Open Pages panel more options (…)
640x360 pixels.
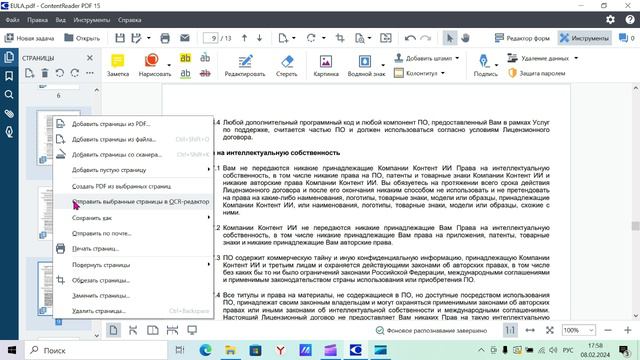point(90,73)
